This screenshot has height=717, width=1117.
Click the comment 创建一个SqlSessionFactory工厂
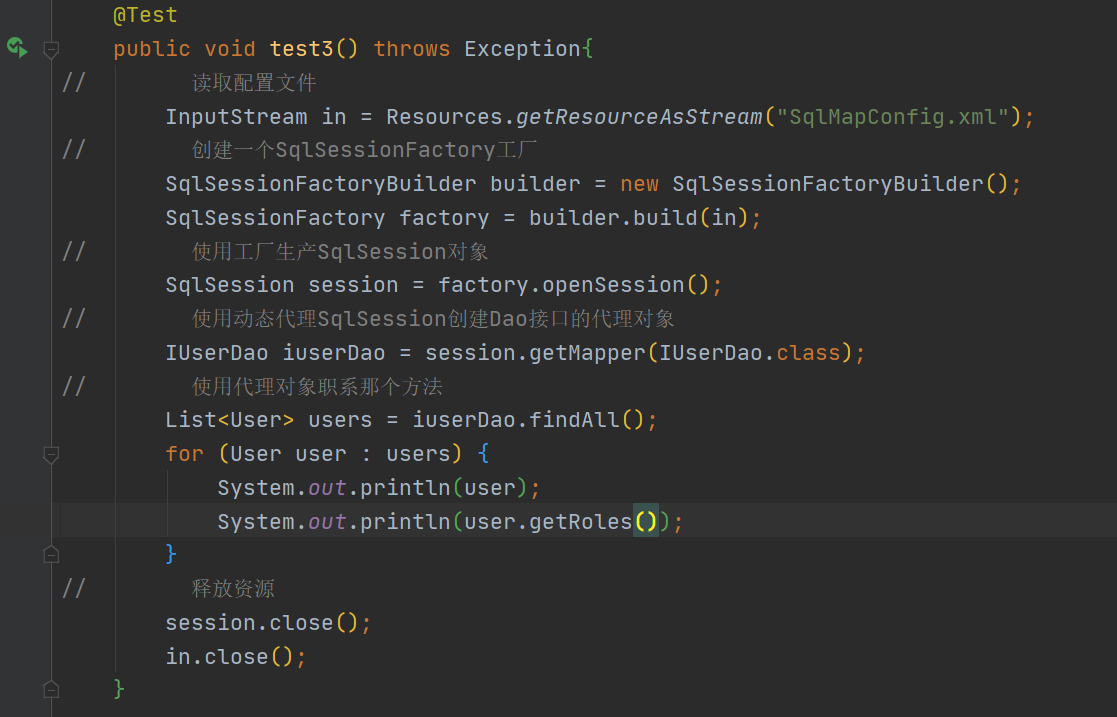click(x=364, y=150)
